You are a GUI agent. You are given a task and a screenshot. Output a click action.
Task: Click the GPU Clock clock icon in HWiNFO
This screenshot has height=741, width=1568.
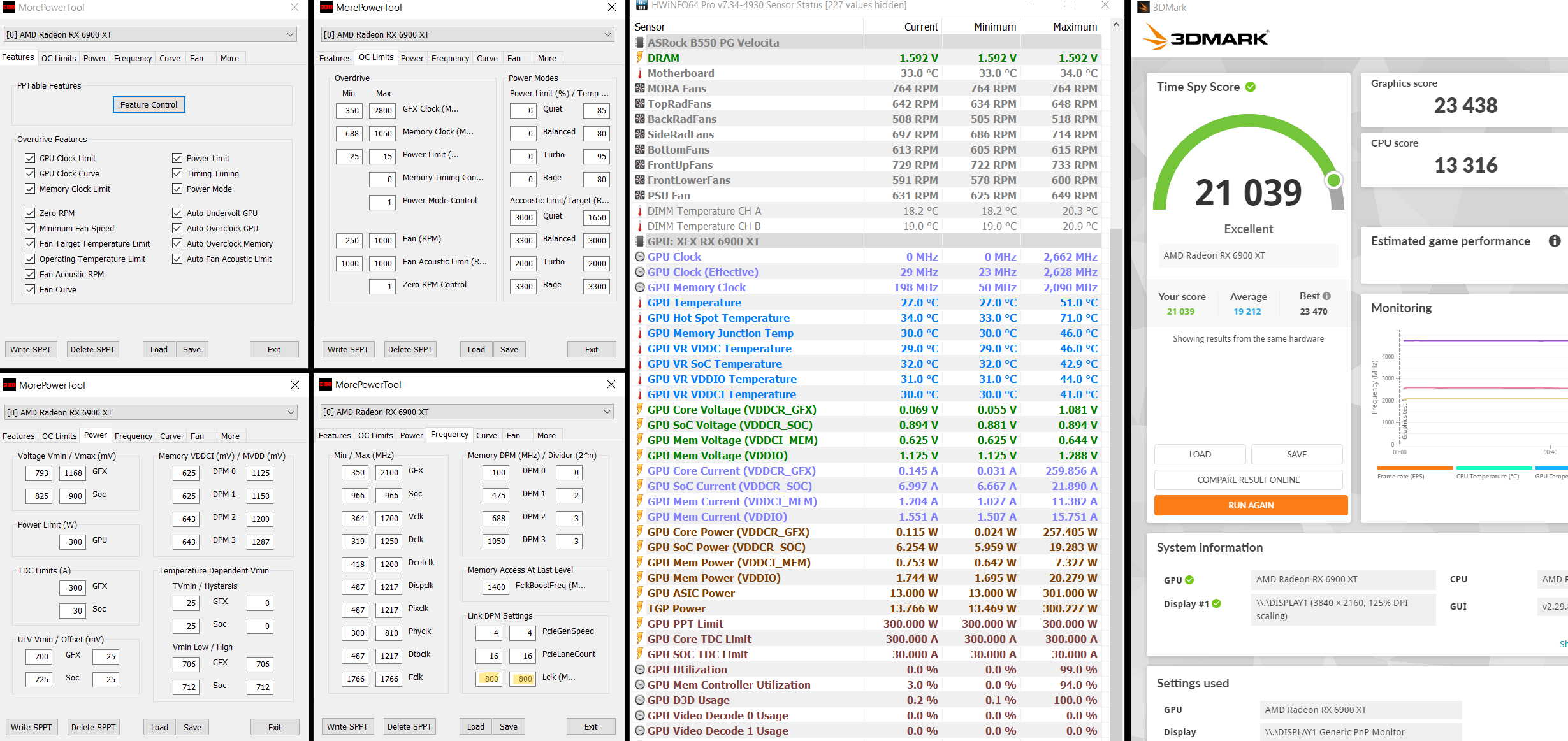pos(639,256)
